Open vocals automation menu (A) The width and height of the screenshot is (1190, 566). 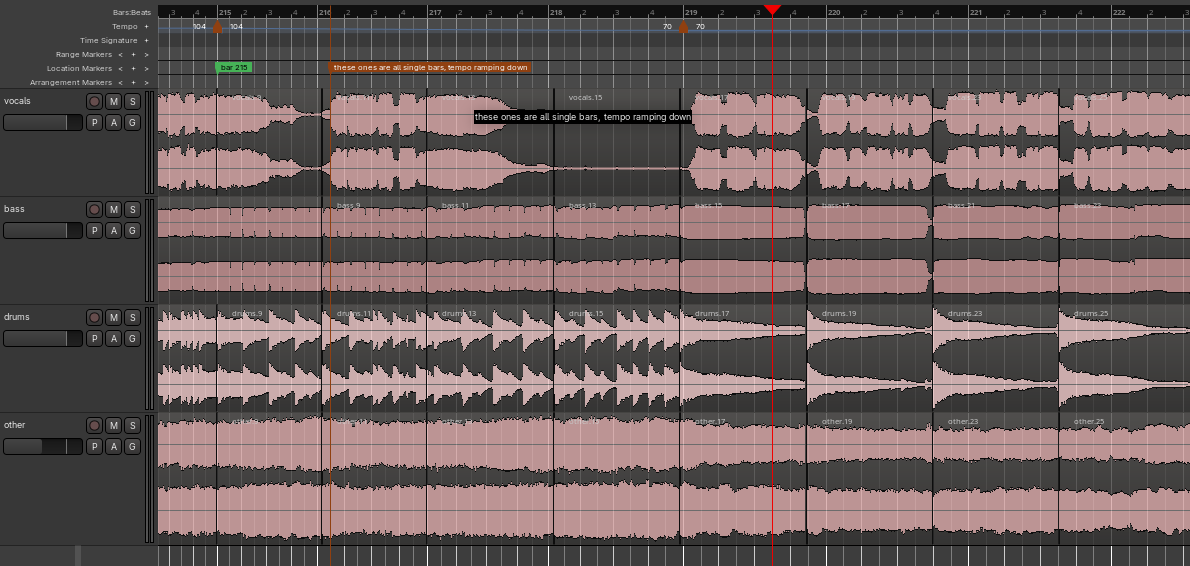(x=113, y=123)
